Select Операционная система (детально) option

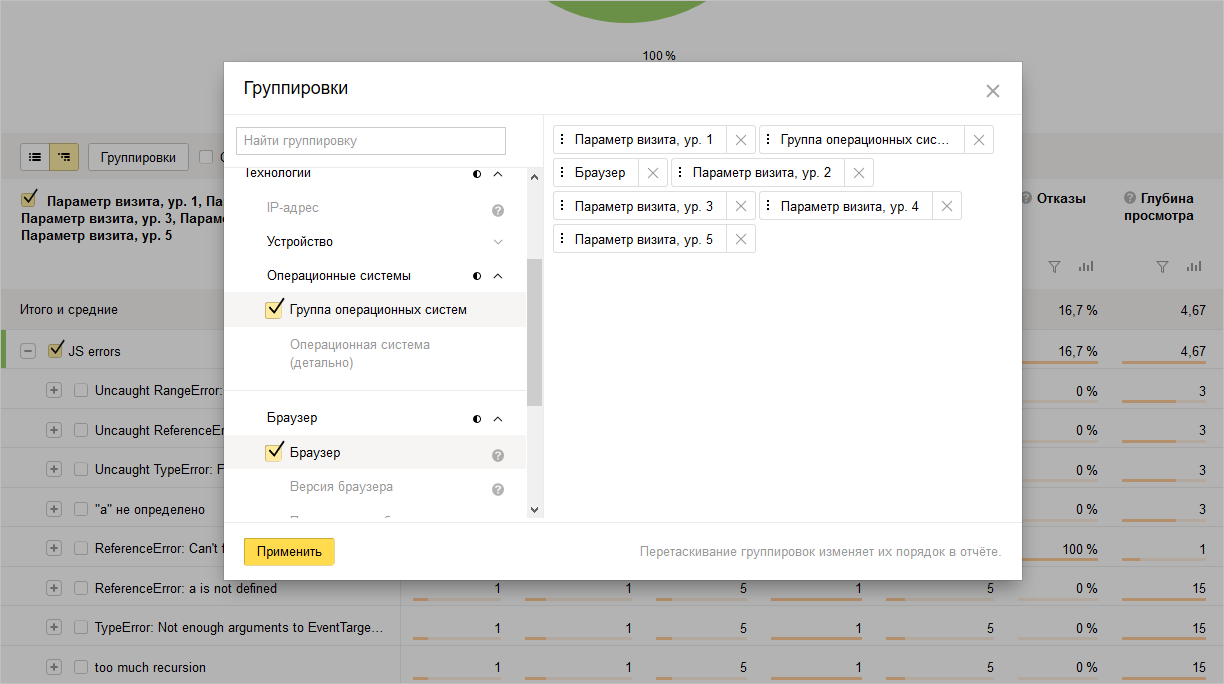coord(360,354)
